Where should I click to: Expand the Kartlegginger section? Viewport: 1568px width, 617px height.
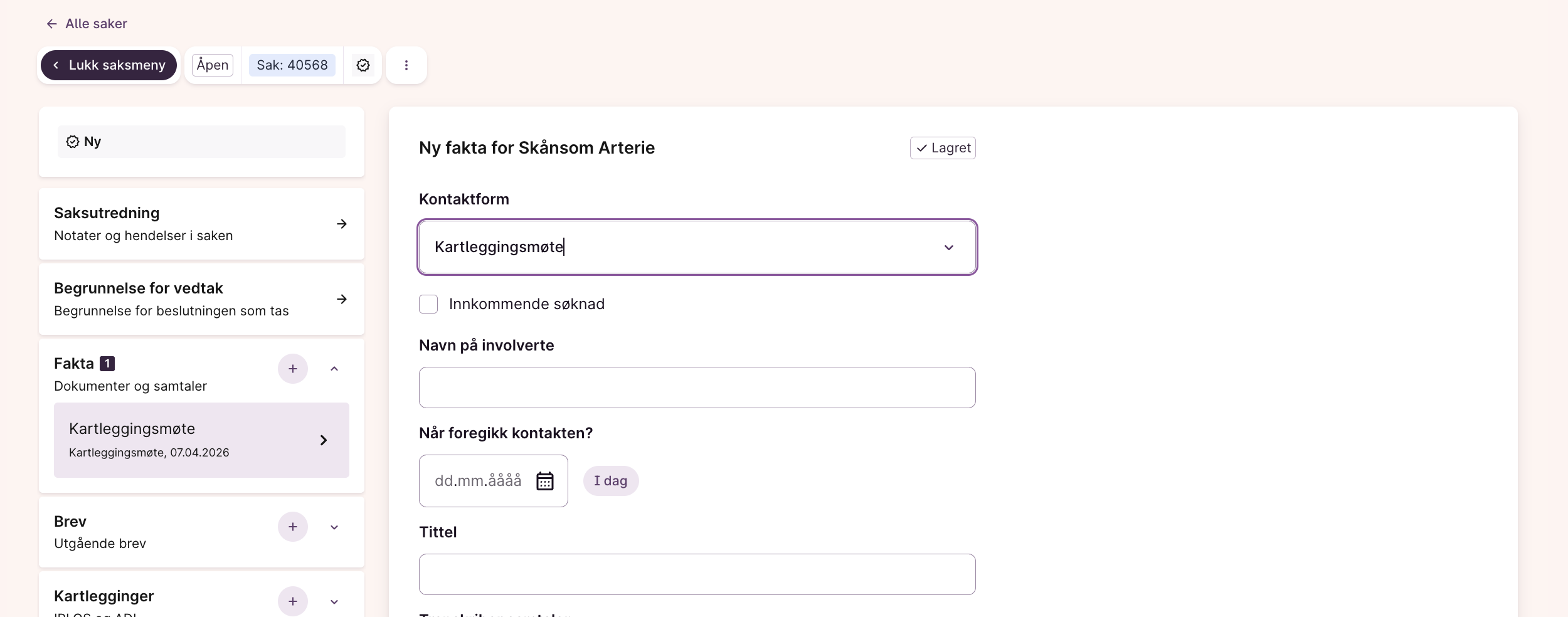334,602
